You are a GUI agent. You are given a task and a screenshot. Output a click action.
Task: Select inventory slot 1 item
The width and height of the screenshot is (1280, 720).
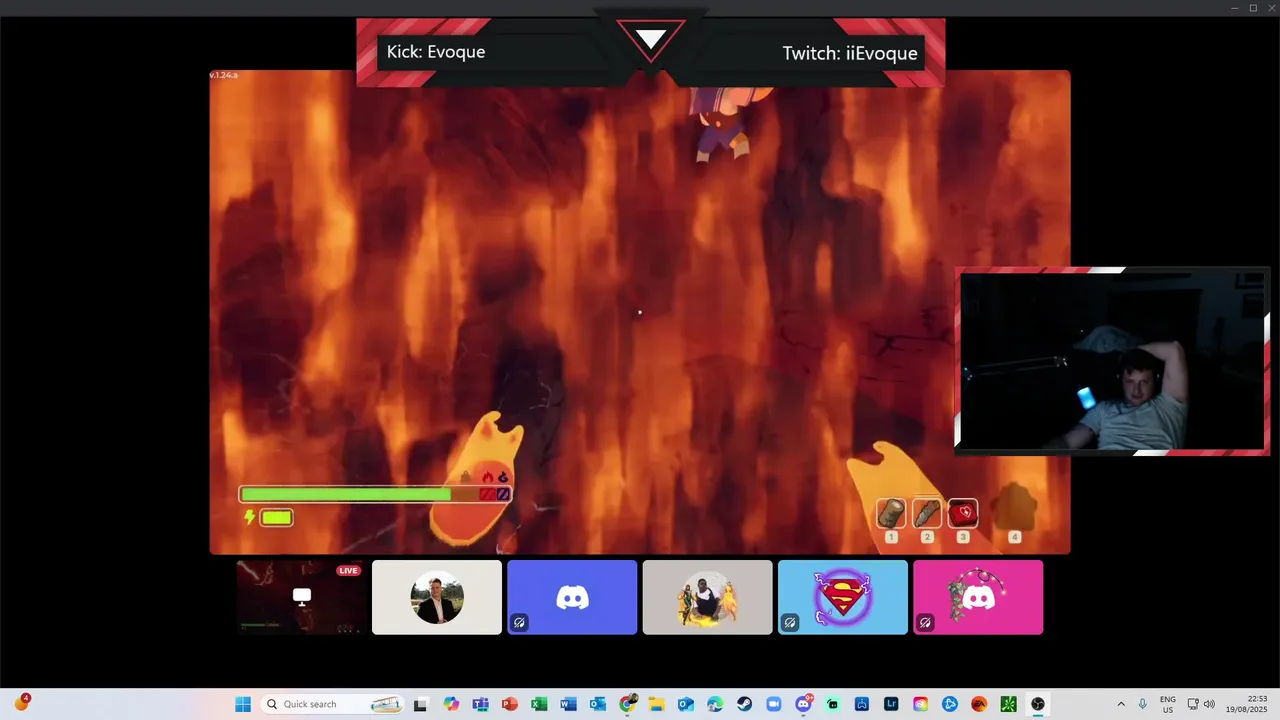pyautogui.click(x=891, y=513)
